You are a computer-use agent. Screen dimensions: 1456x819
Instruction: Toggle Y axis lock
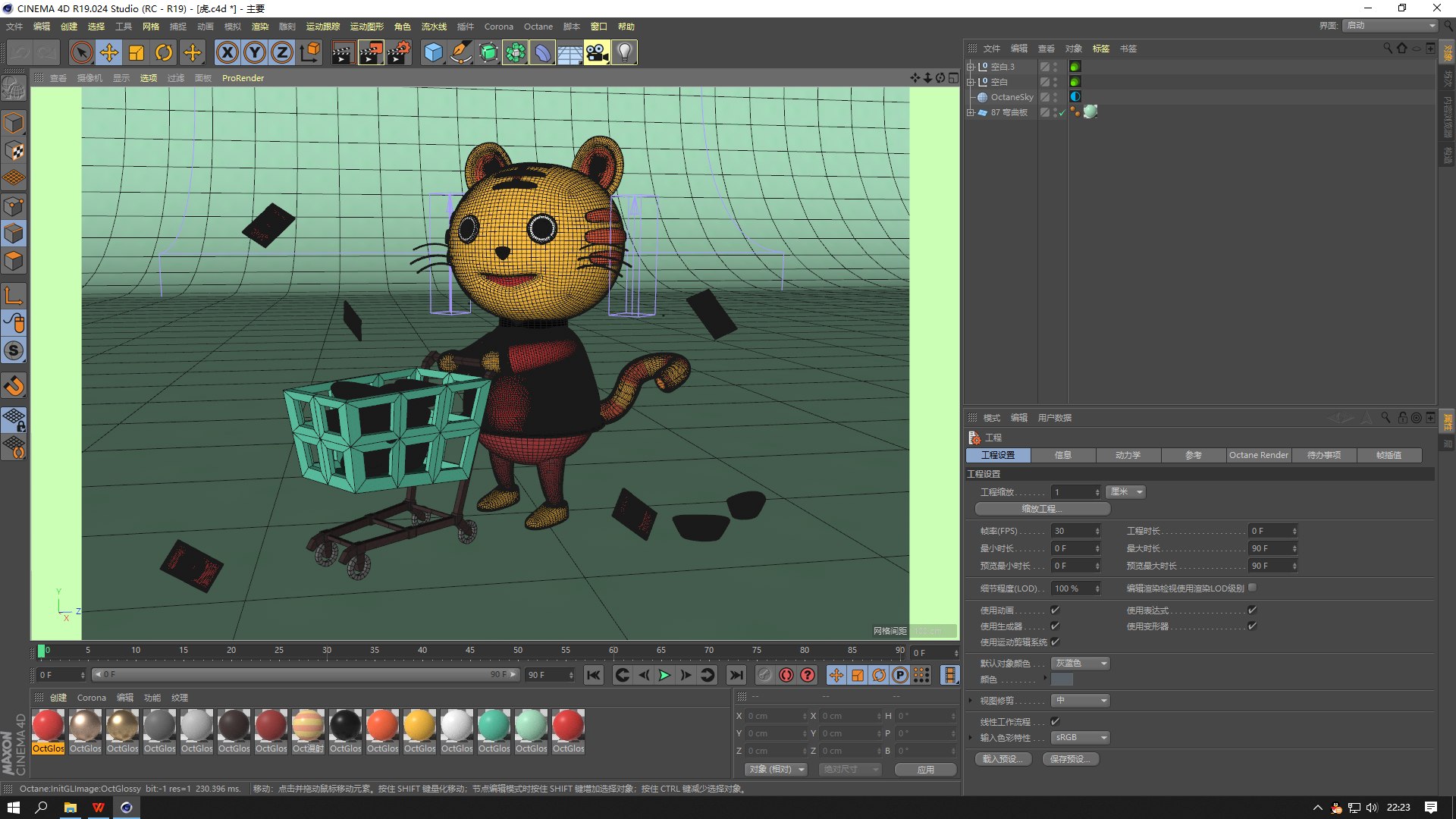[x=255, y=52]
